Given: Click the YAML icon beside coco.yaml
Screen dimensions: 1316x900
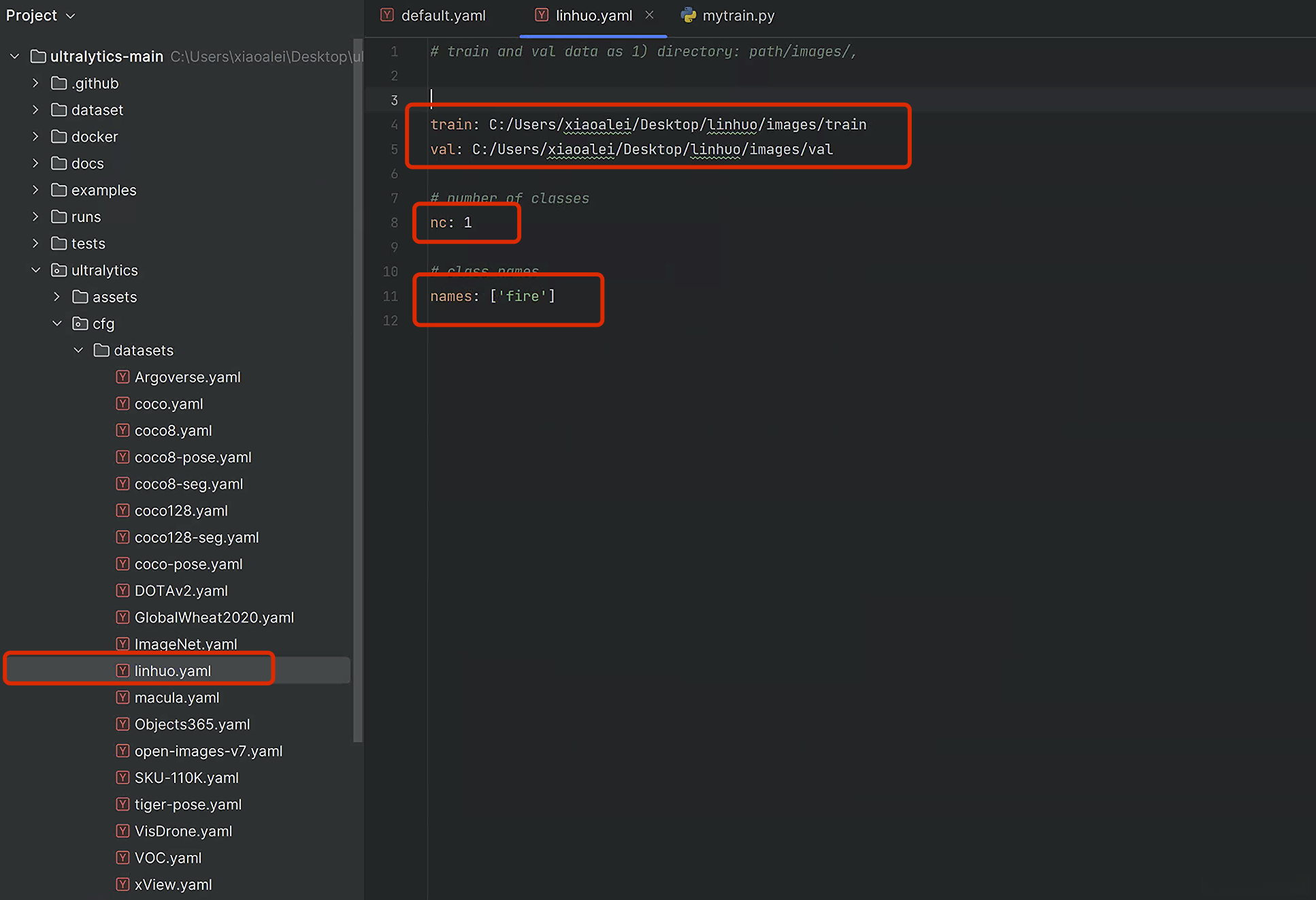Looking at the screenshot, I should (x=122, y=404).
